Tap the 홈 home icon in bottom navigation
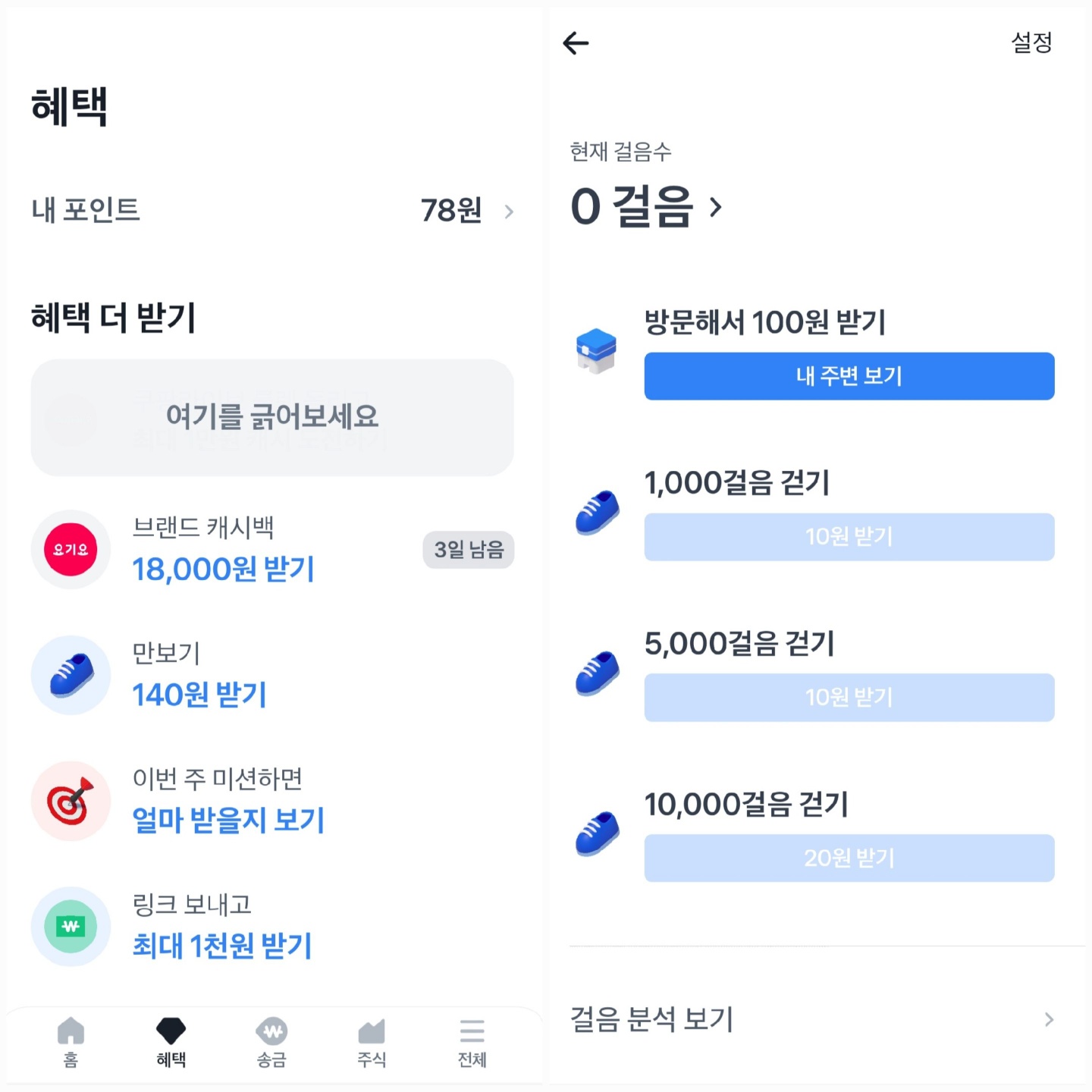Screen dimensions: 1092x1092 70,1044
